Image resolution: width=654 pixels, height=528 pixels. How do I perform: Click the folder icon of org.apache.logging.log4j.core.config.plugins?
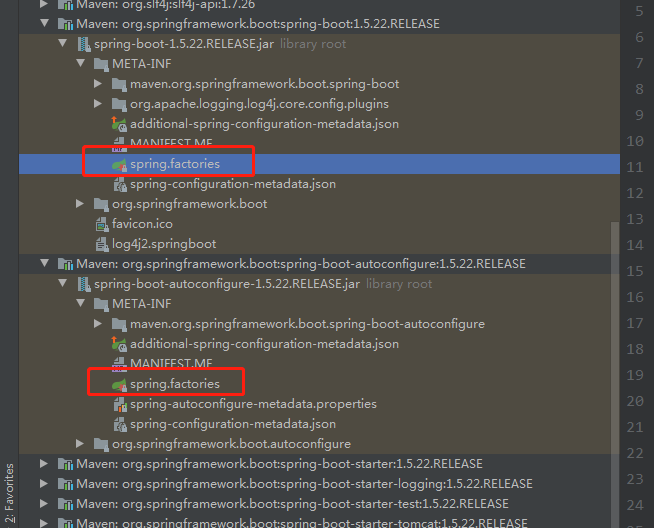coord(119,104)
